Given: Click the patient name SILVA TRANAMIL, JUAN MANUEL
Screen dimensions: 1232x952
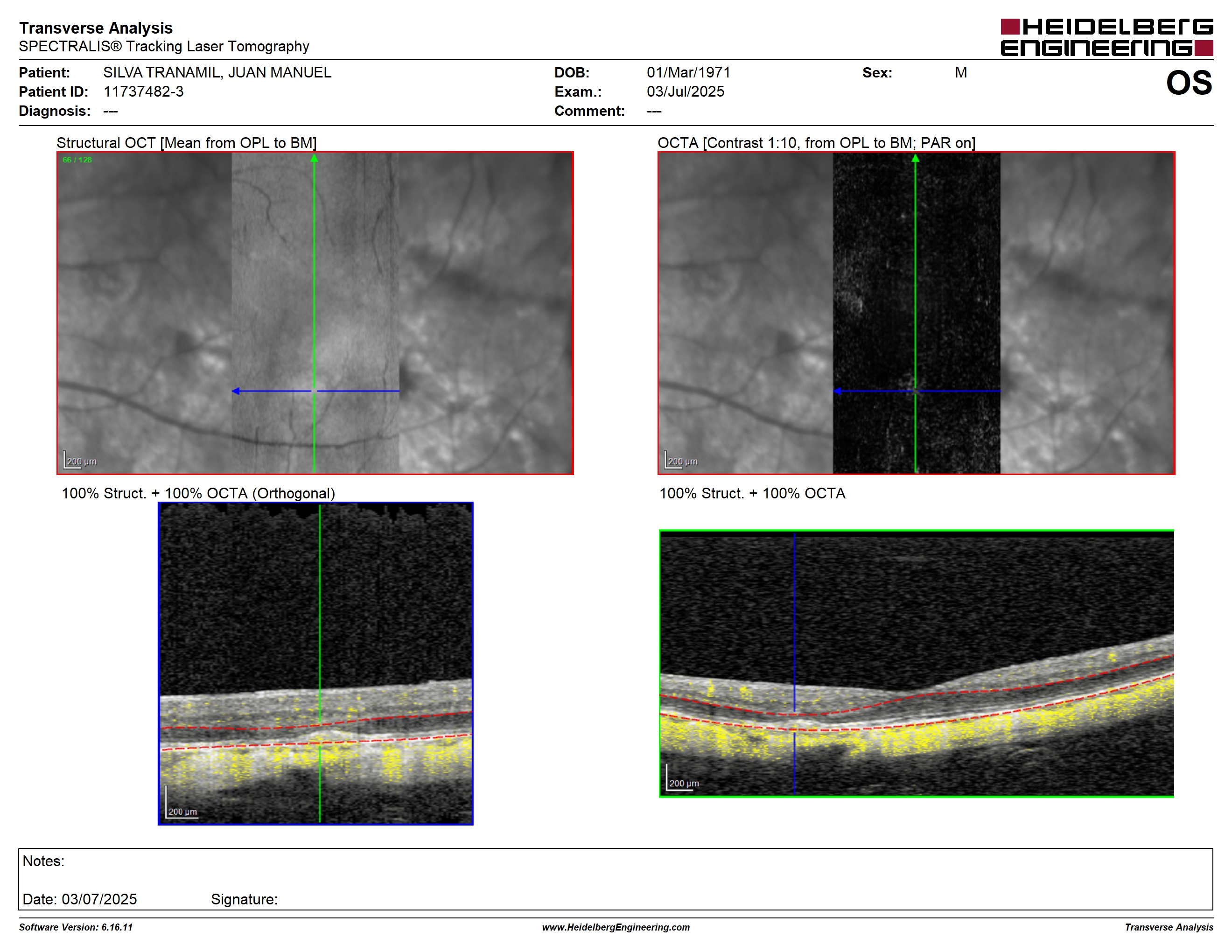Looking at the screenshot, I should (x=217, y=73).
